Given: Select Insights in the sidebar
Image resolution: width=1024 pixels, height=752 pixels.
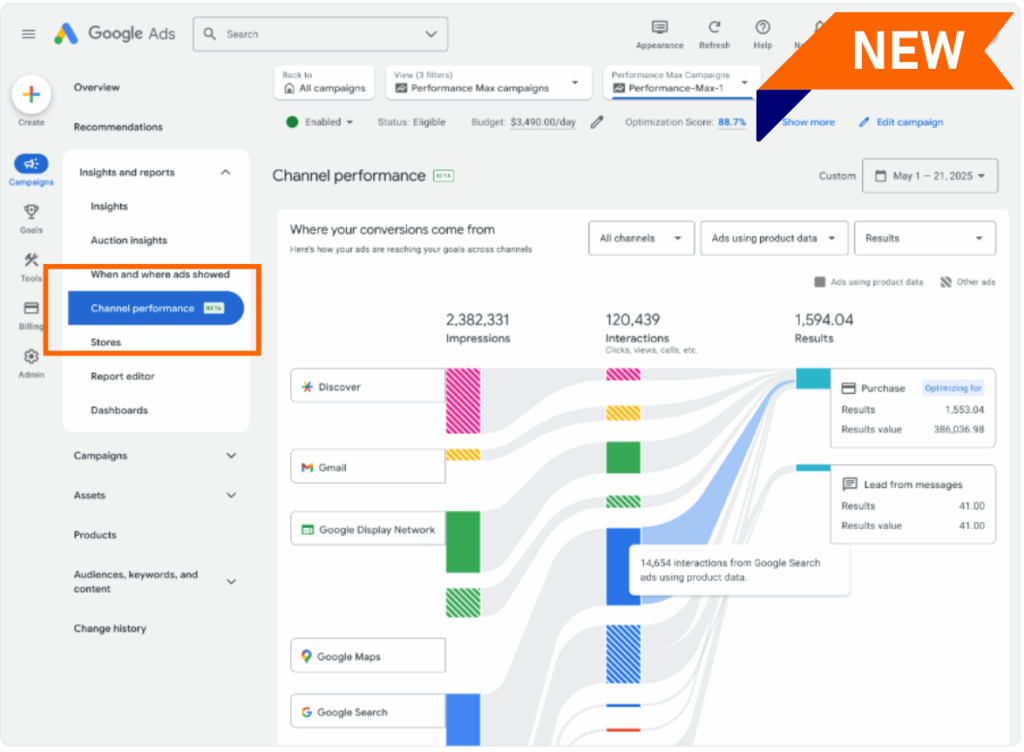Looking at the screenshot, I should point(109,206).
